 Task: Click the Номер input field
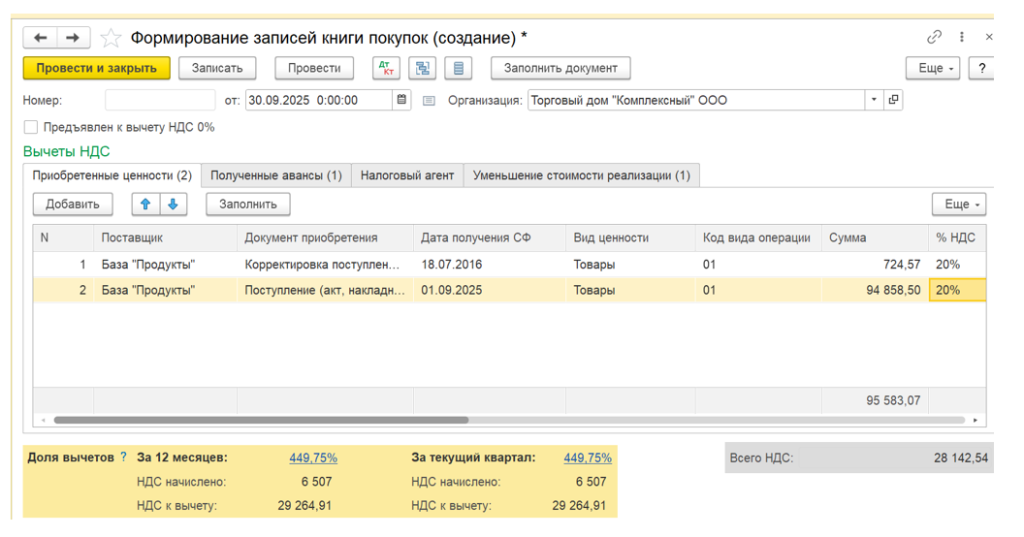(x=160, y=100)
